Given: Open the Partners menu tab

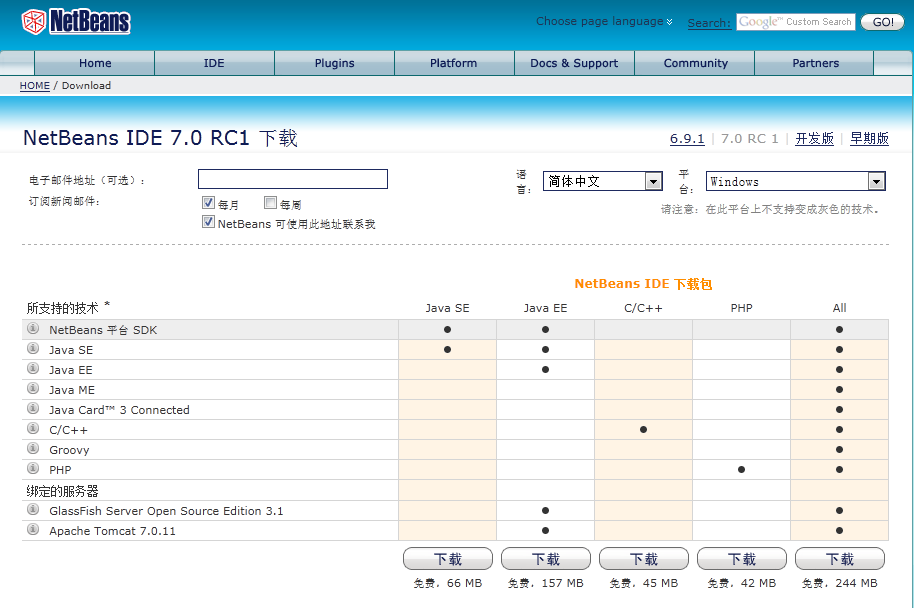Looking at the screenshot, I should point(815,63).
